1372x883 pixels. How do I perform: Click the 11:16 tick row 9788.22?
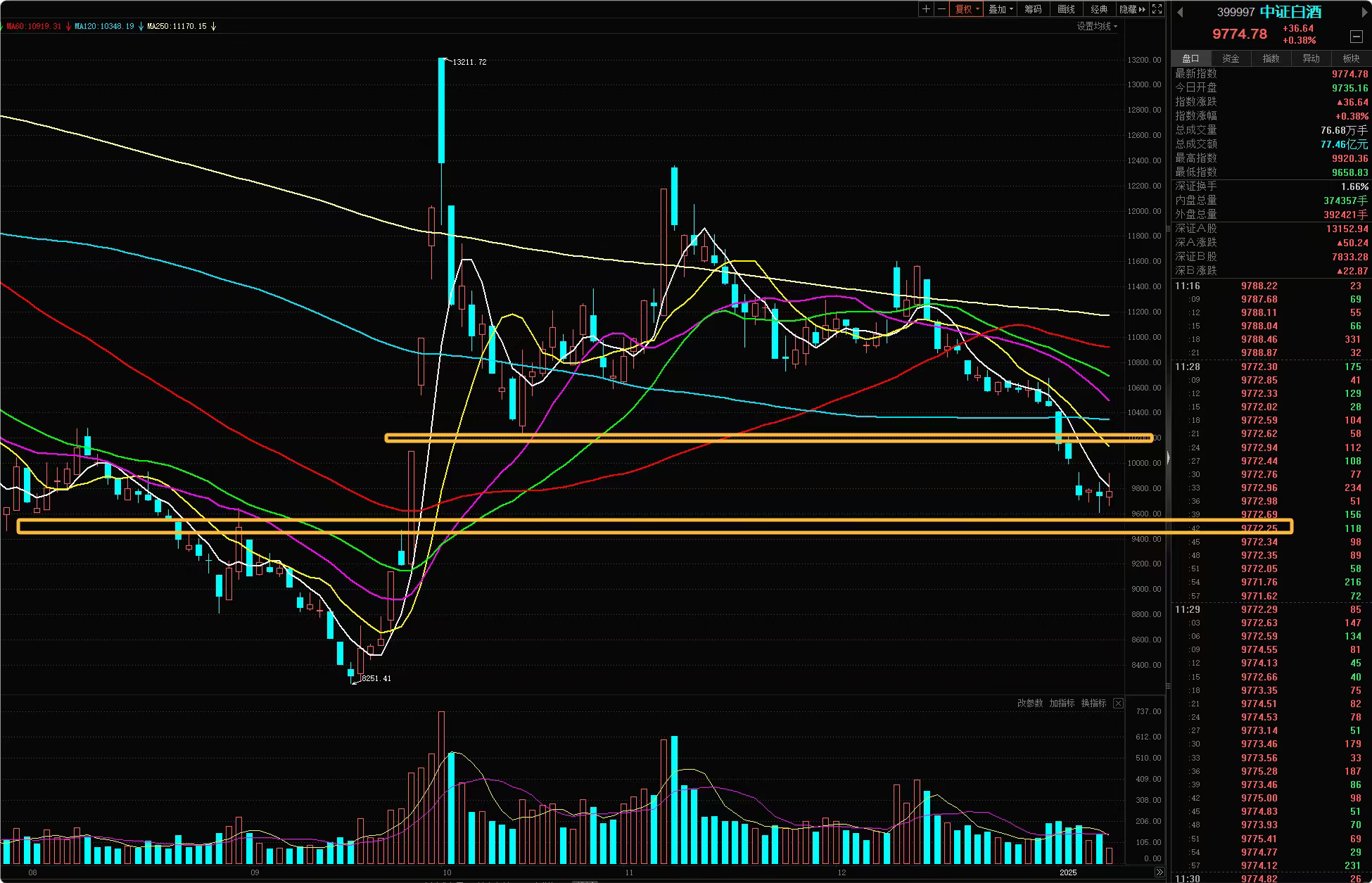(x=1271, y=286)
